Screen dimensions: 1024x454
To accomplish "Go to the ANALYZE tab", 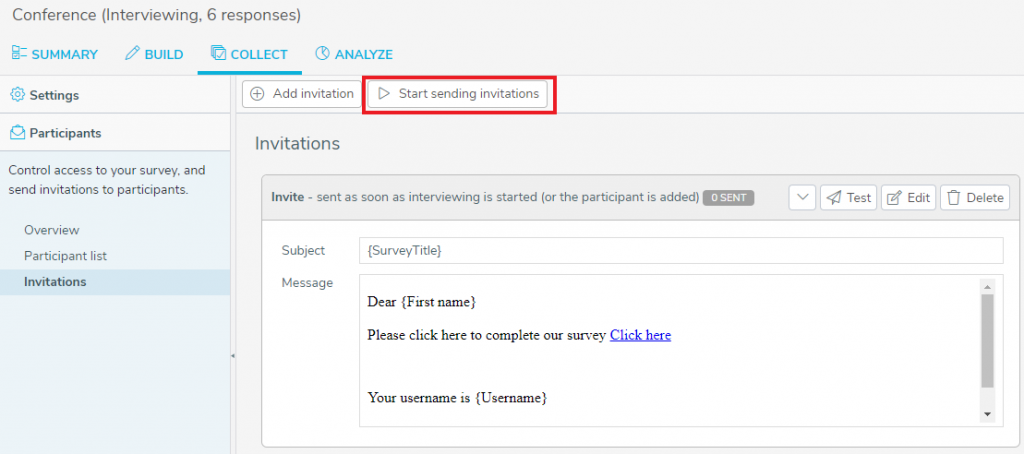I will point(354,54).
